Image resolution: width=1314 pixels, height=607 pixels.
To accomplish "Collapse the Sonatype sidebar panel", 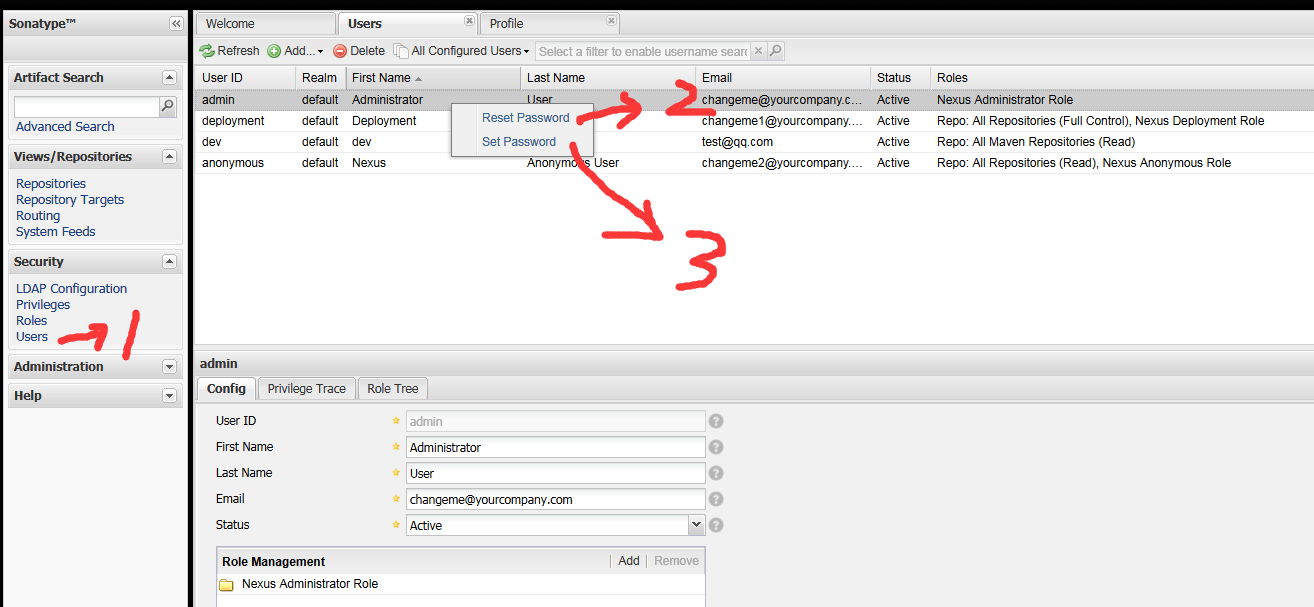I will click(x=176, y=23).
